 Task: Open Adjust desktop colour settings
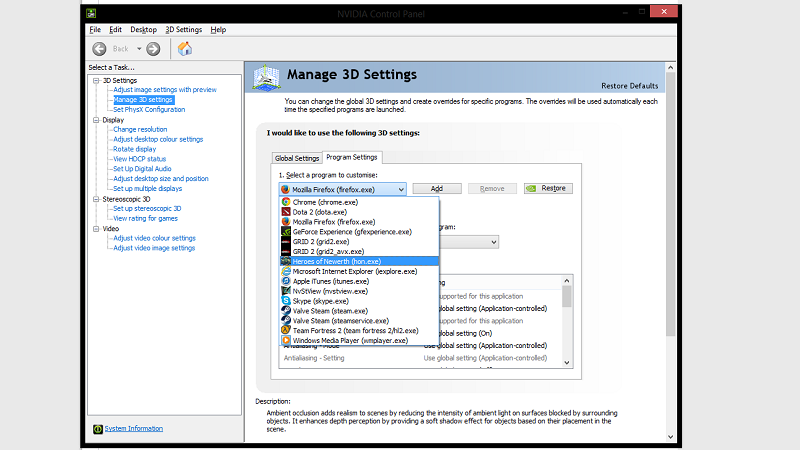tap(158, 139)
